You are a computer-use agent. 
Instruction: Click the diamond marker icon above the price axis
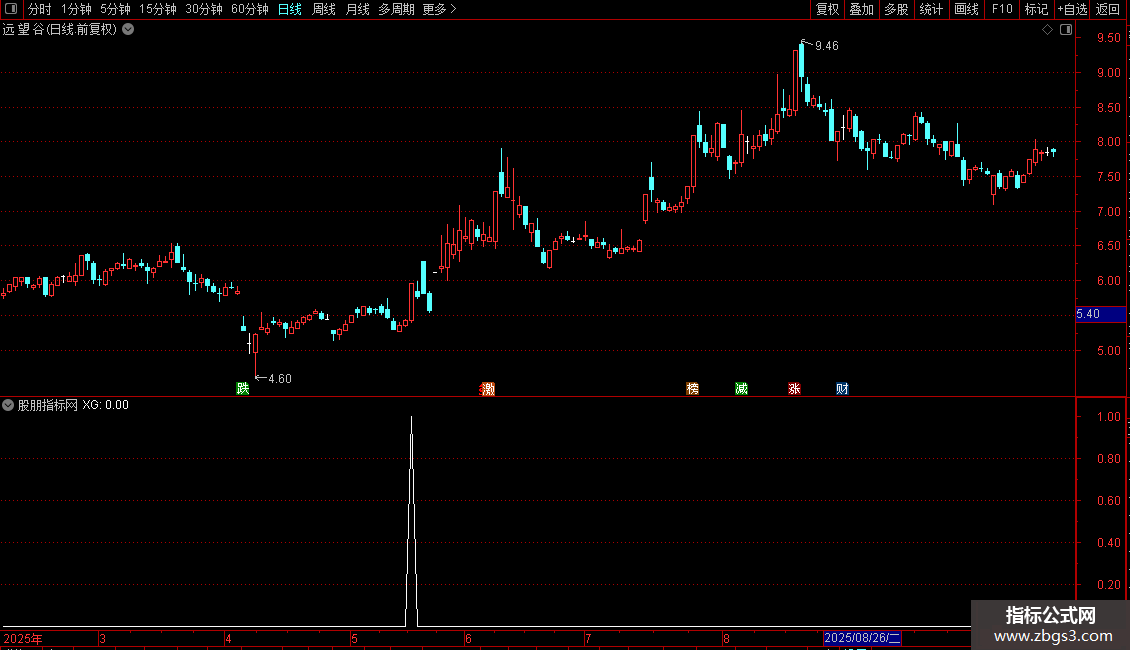1047,30
